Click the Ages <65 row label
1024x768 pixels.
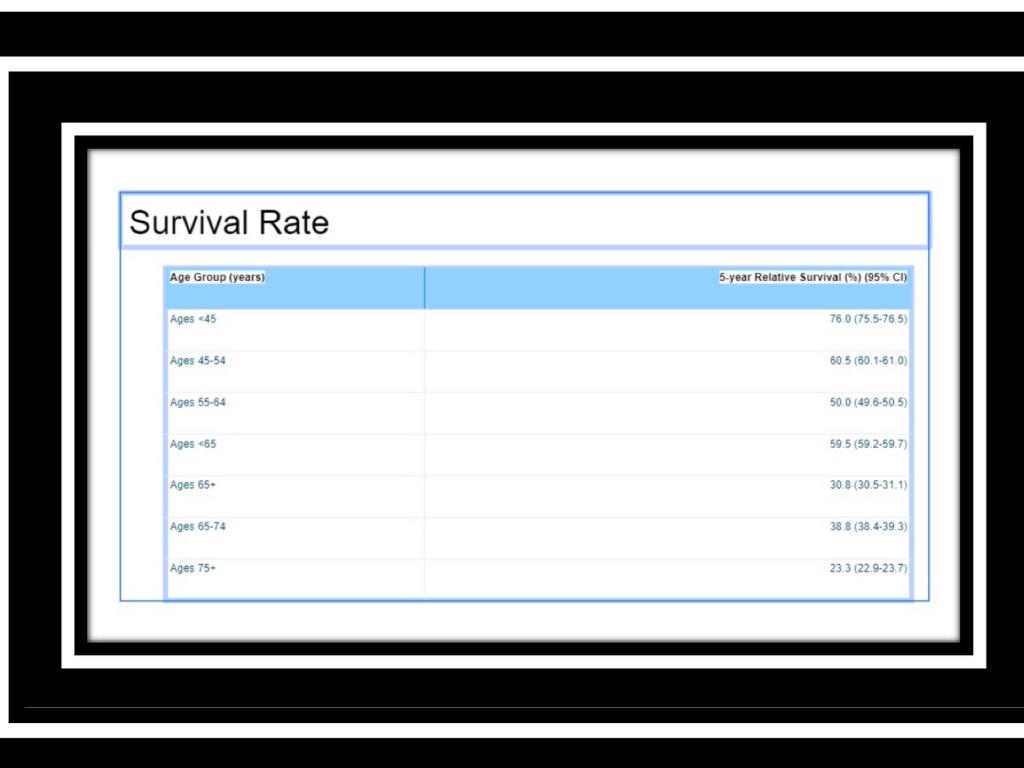point(193,444)
